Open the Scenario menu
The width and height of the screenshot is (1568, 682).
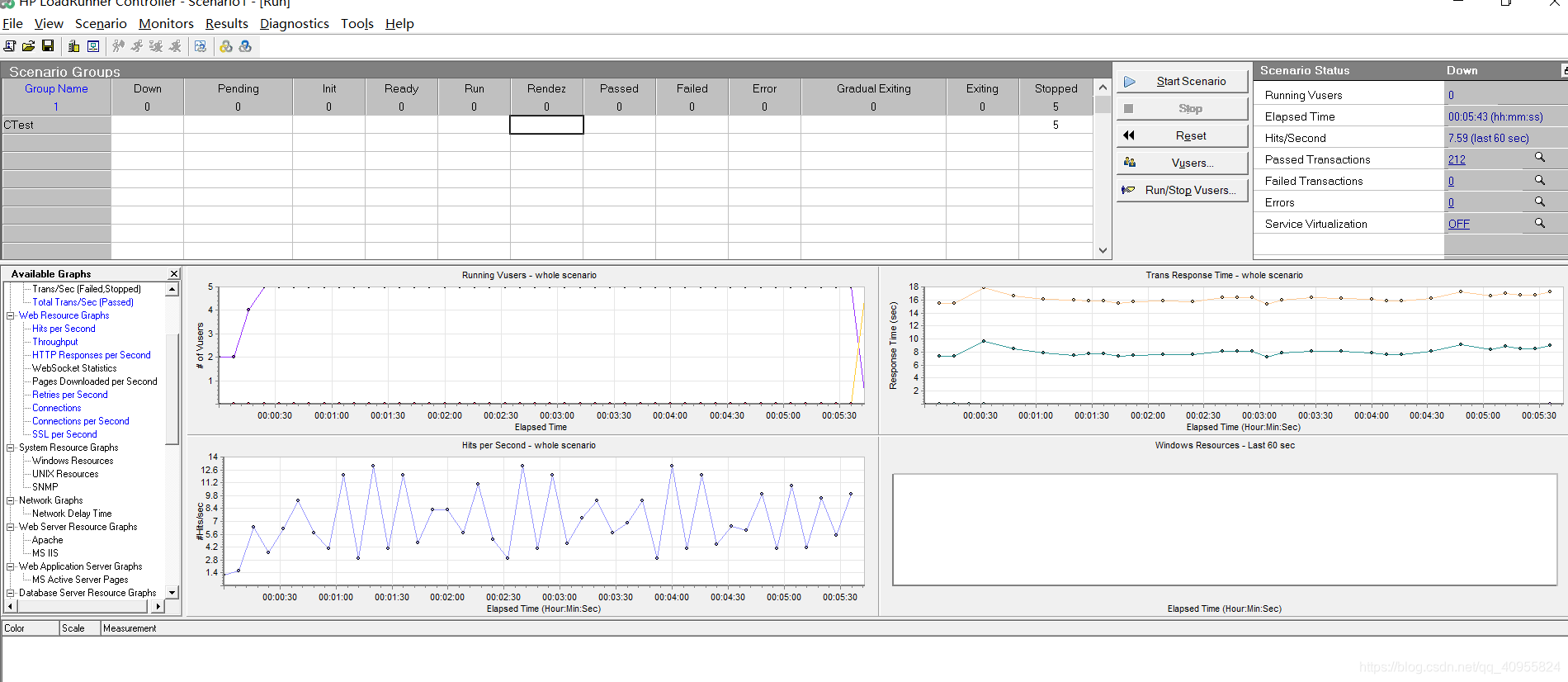tap(101, 24)
